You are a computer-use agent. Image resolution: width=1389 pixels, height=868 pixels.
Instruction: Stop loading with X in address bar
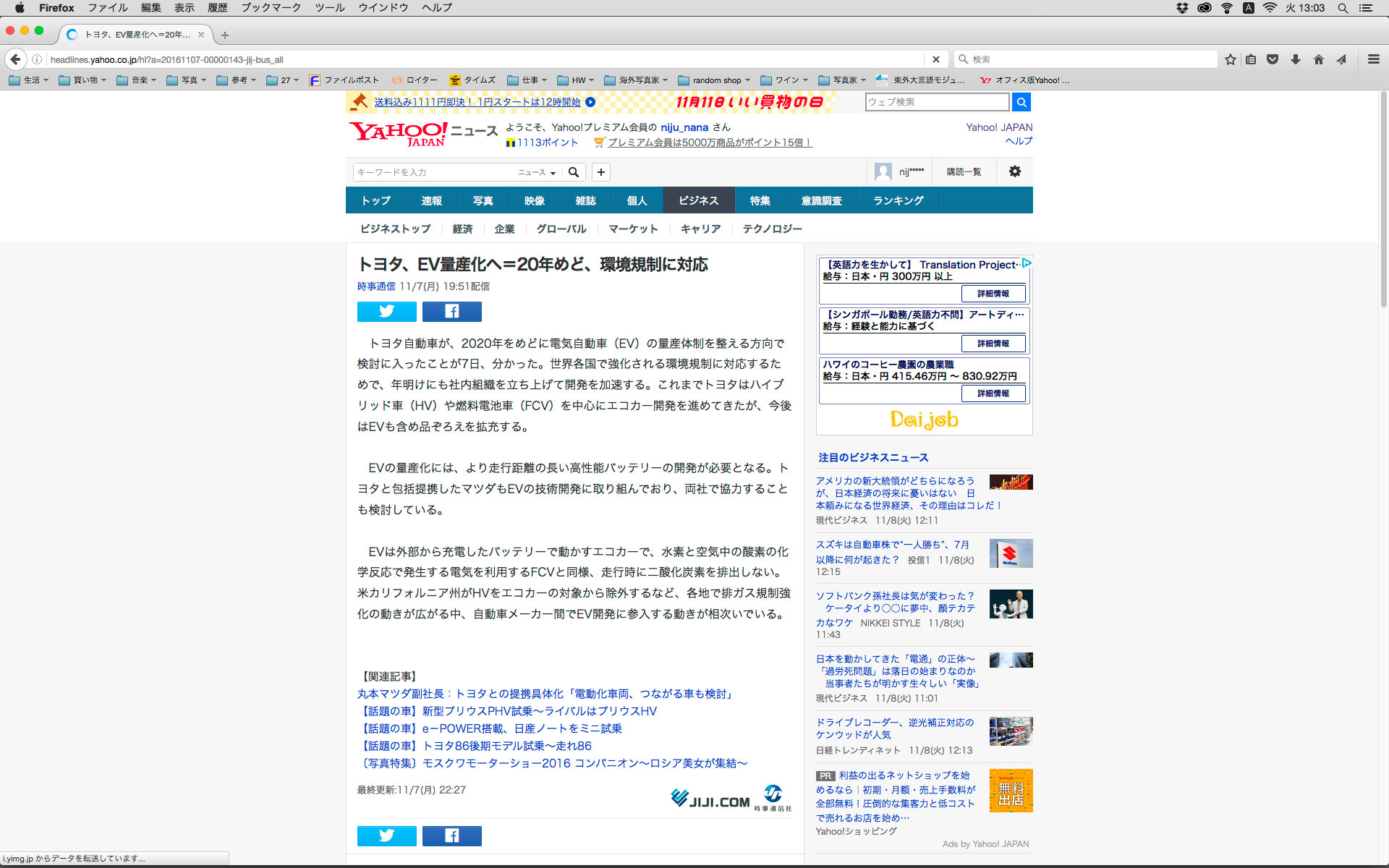pos(935,59)
